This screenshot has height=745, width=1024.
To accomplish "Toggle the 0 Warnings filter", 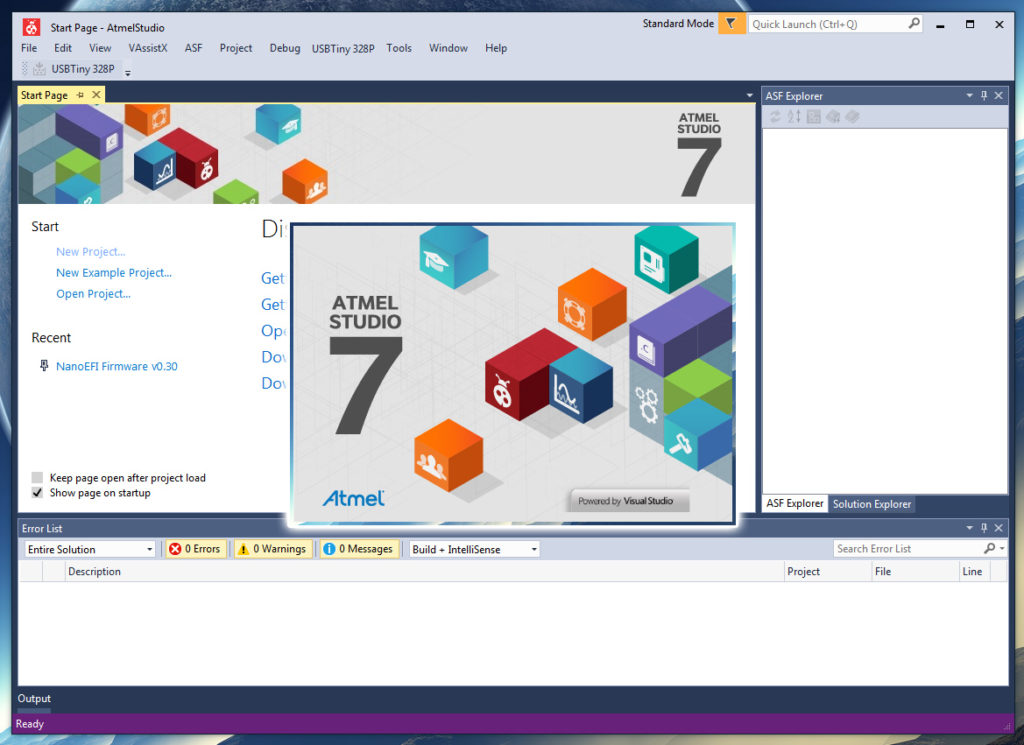I will pos(272,549).
